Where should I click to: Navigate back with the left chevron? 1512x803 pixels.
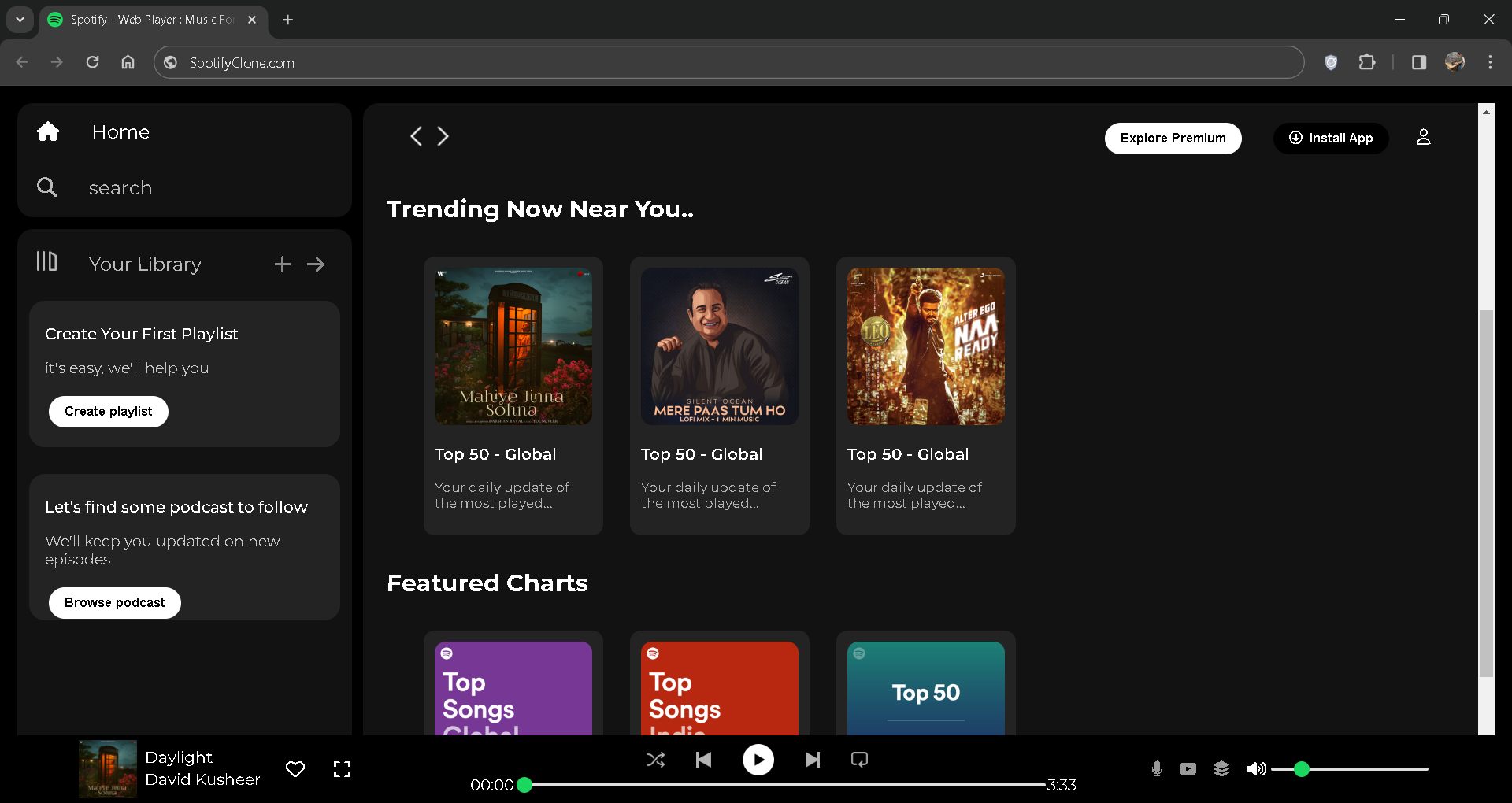coord(416,136)
